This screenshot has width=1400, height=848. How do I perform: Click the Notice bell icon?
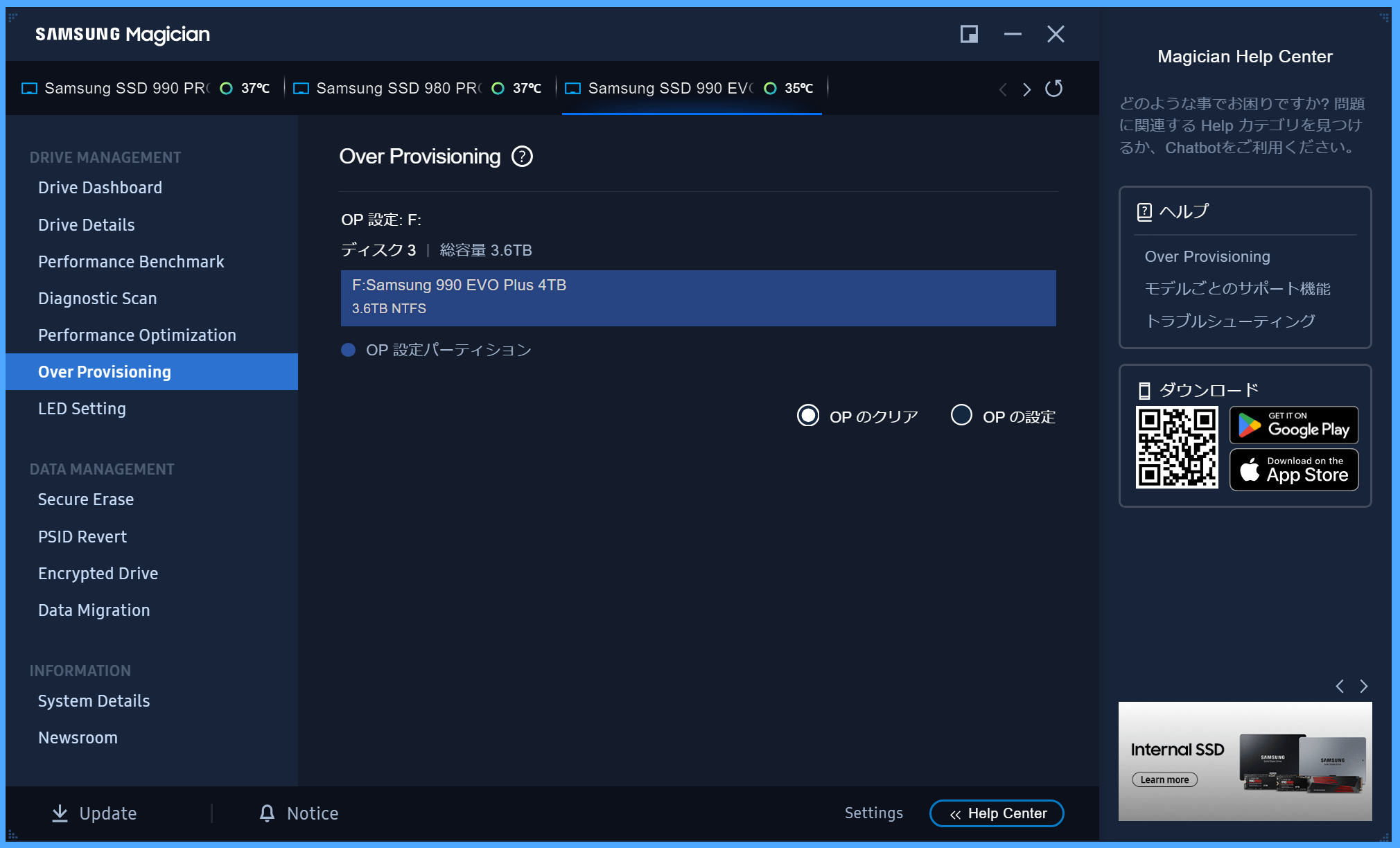(267, 813)
